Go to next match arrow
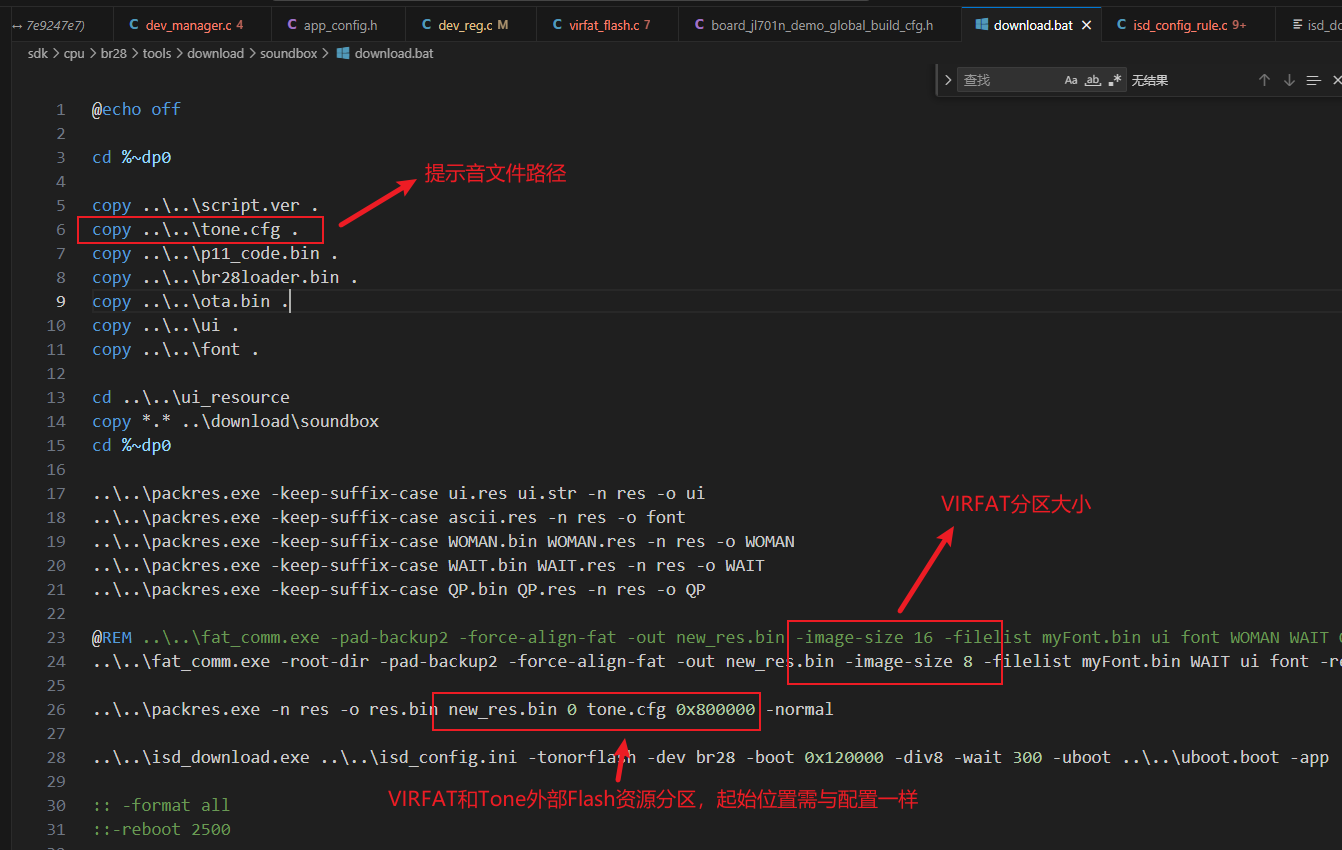This screenshot has height=850, width=1342. tap(1289, 80)
